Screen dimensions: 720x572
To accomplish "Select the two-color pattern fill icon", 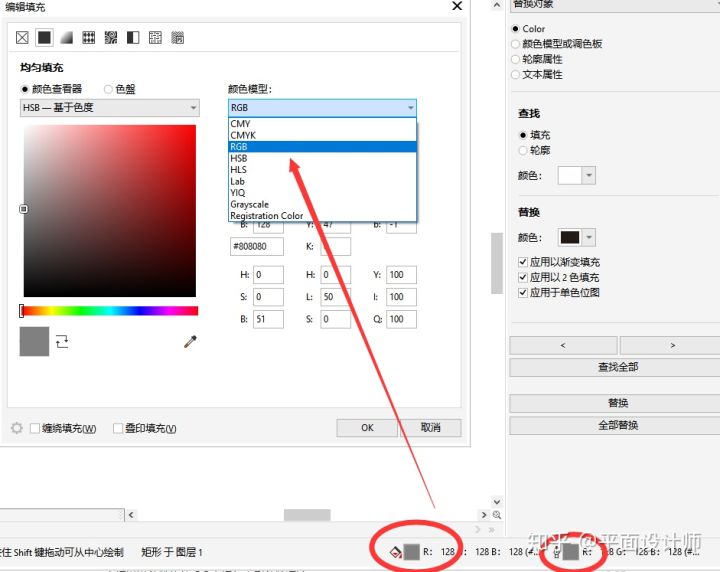I will coord(133,37).
